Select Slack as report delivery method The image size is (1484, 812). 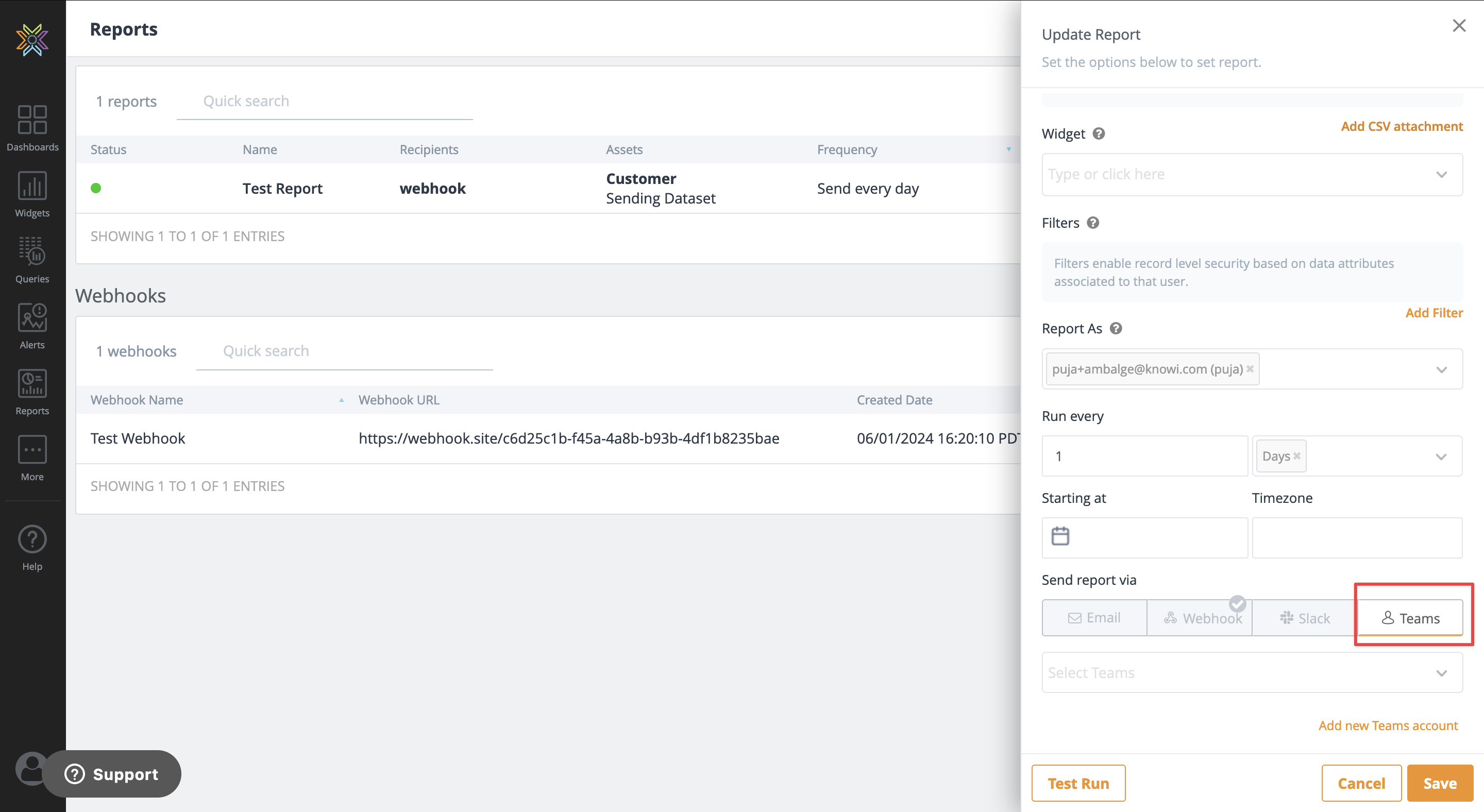pos(1304,618)
